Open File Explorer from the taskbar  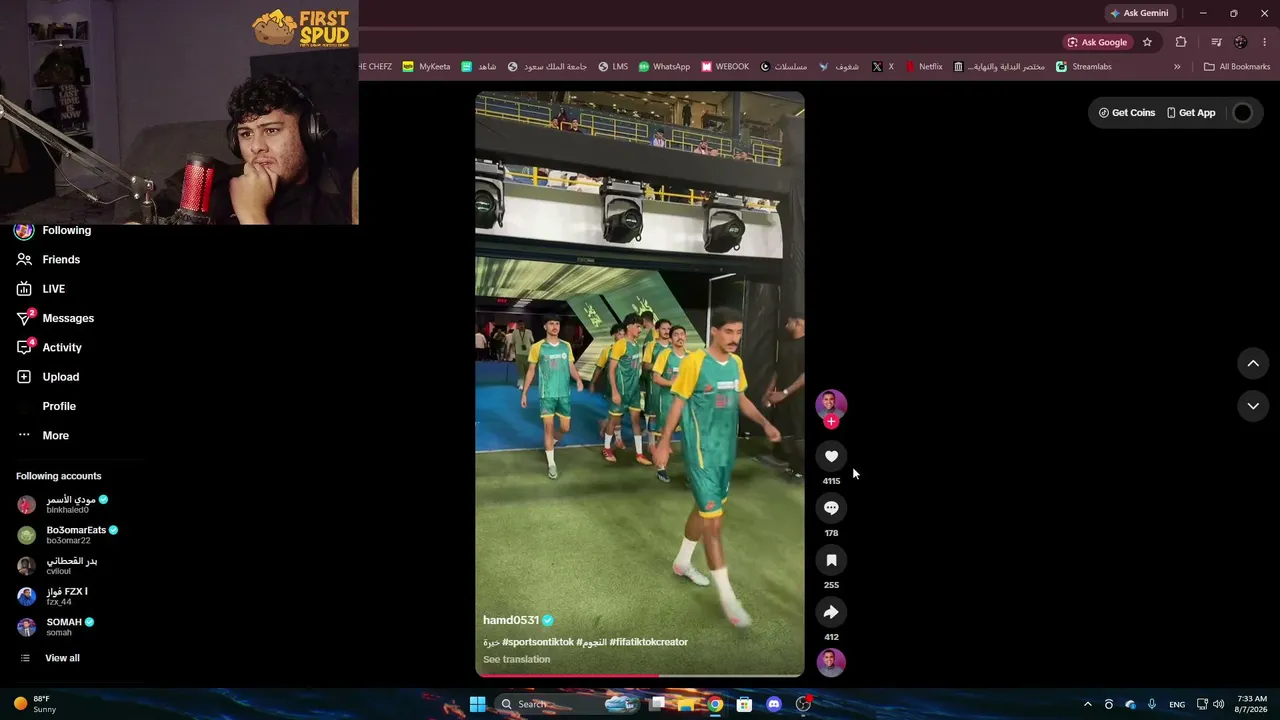pos(686,704)
